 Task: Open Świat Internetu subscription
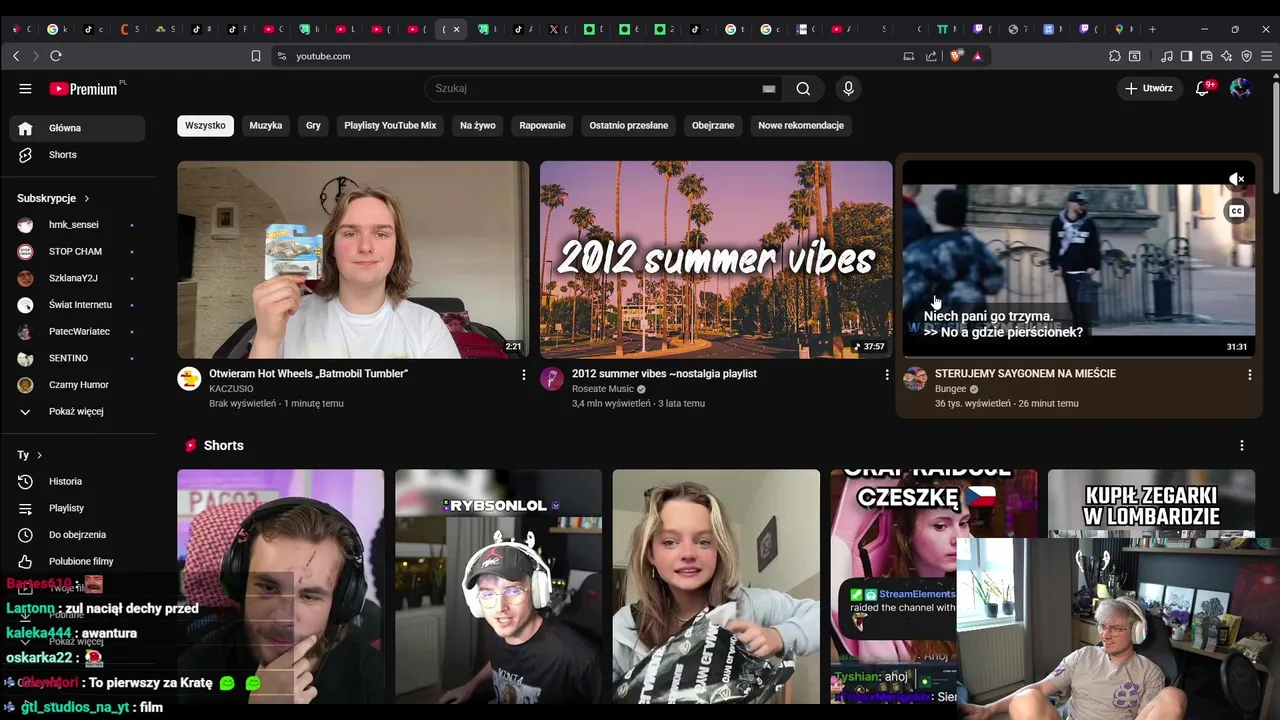[77, 305]
